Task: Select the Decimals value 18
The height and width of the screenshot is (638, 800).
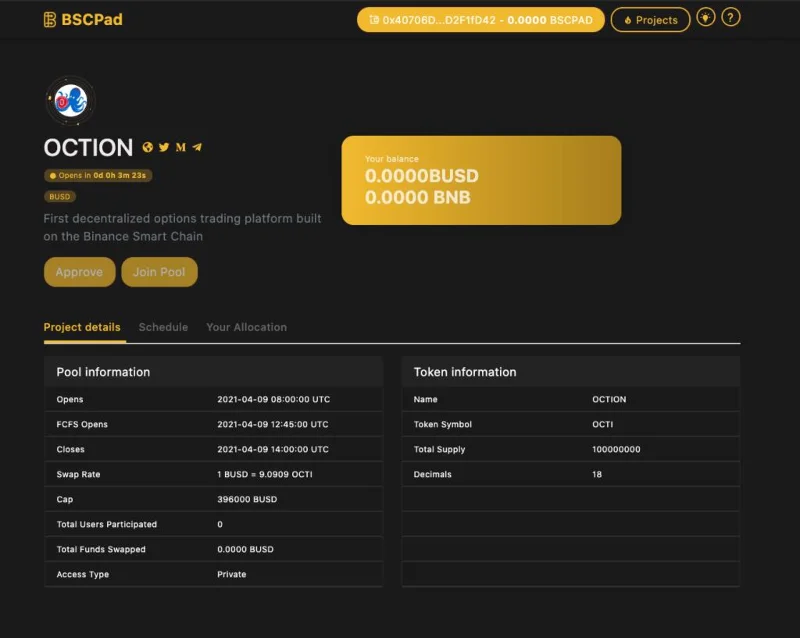Action: (597, 474)
